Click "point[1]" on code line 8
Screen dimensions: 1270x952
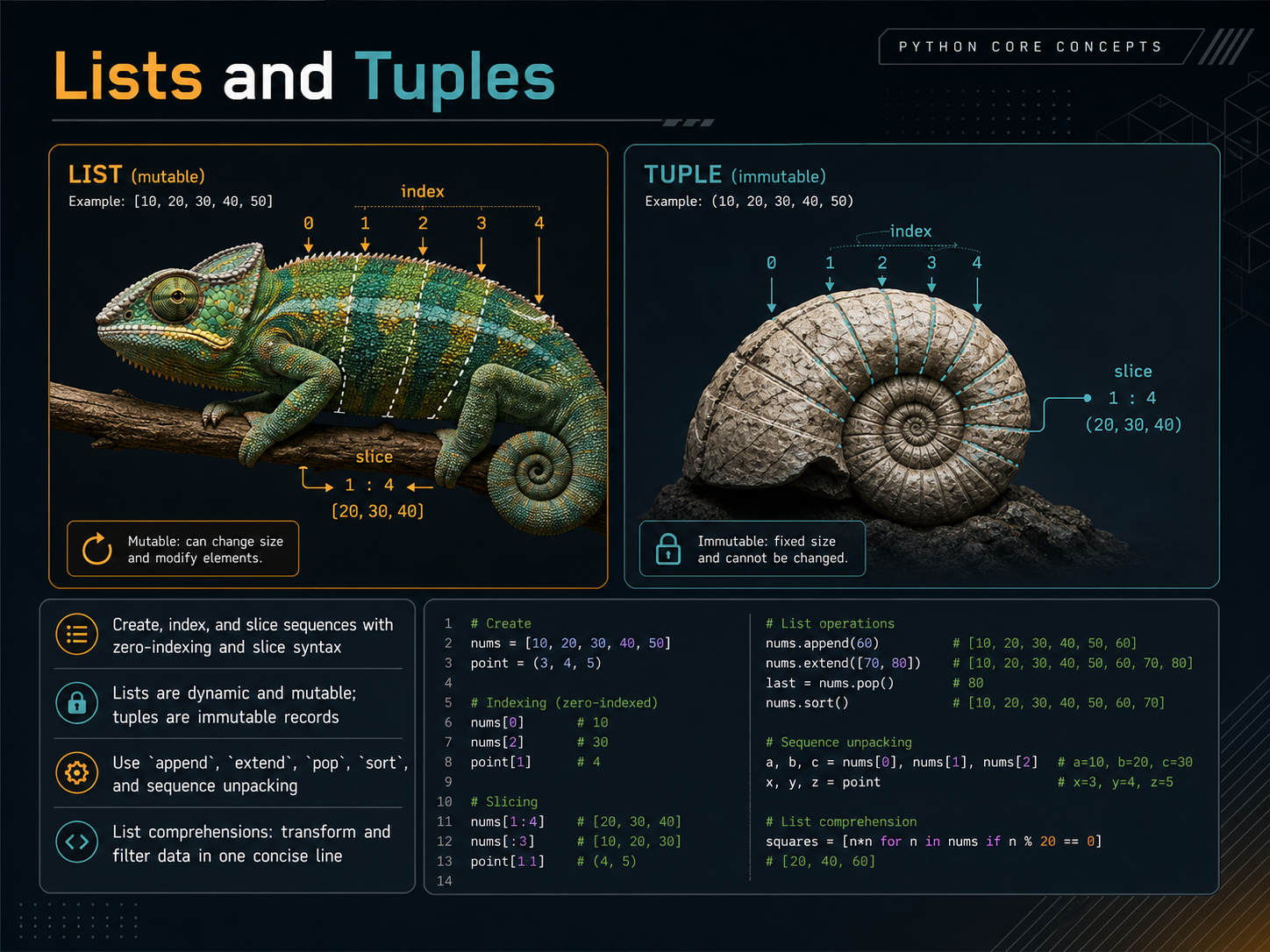(501, 763)
